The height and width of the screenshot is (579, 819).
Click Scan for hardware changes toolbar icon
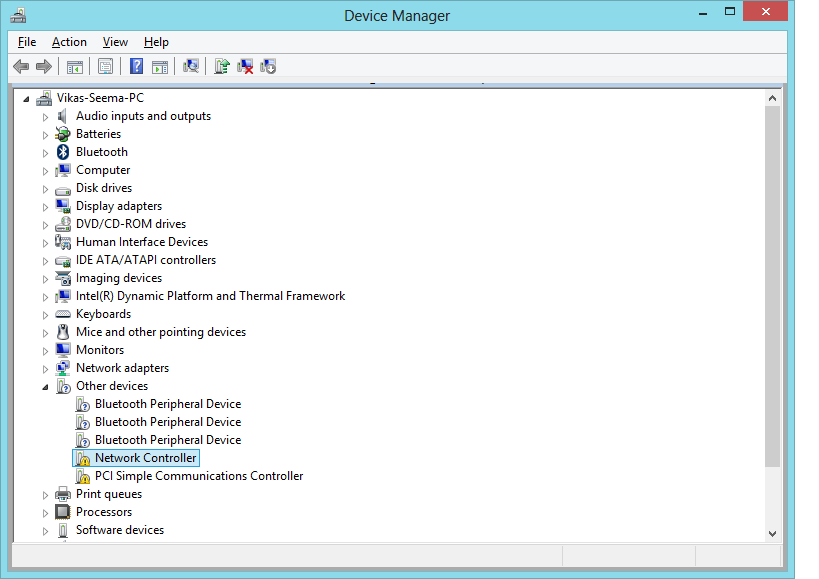tap(191, 66)
